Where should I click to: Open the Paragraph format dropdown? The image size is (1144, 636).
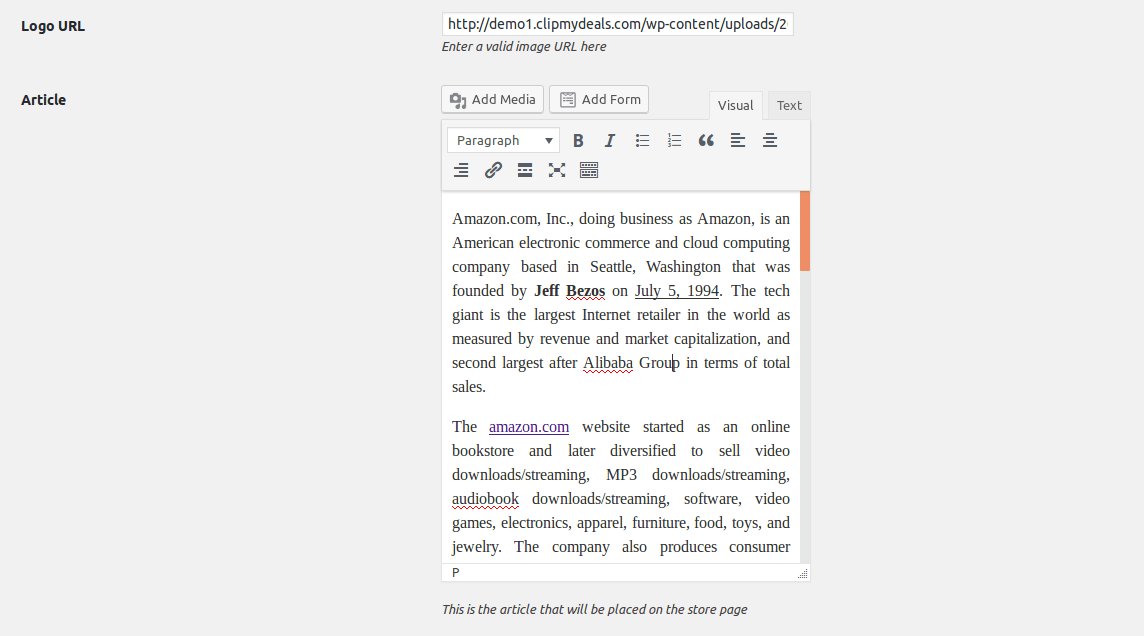pyautogui.click(x=503, y=141)
